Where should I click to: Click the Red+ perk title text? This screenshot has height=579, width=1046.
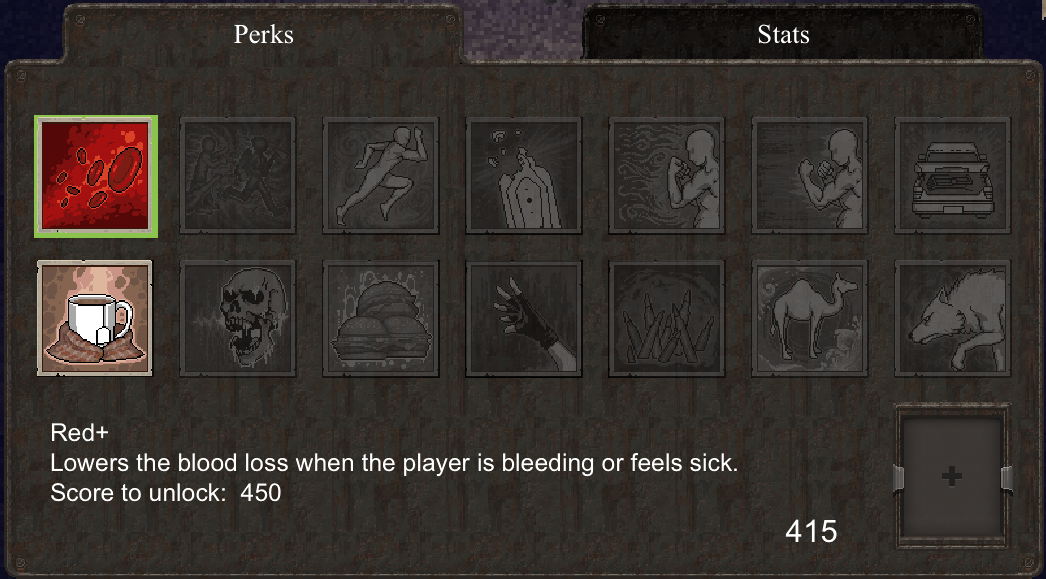click(x=79, y=433)
